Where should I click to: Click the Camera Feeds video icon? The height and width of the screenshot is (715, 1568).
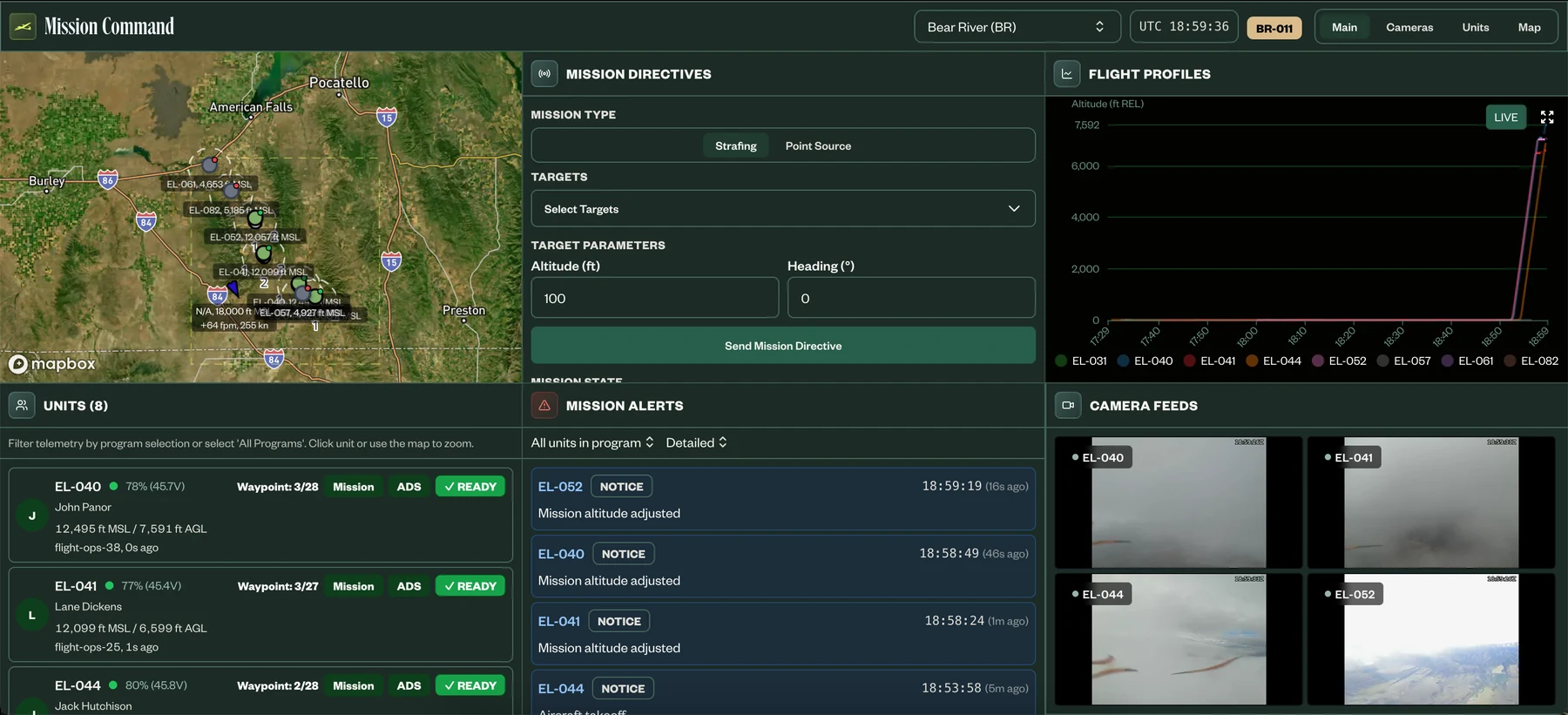coord(1068,405)
